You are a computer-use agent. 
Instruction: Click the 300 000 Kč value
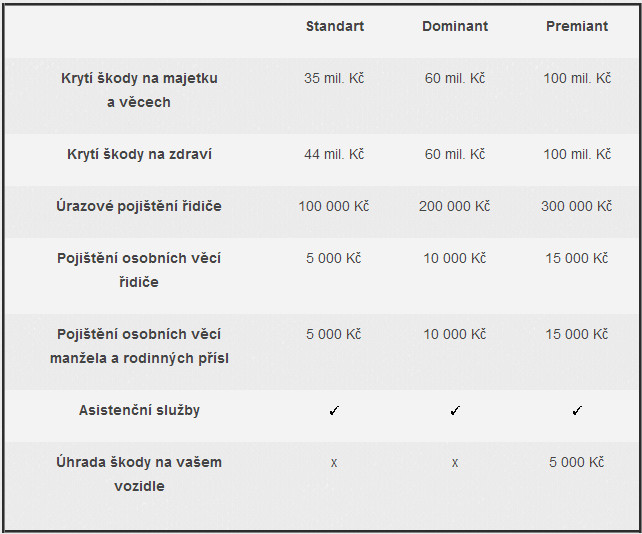click(576, 206)
